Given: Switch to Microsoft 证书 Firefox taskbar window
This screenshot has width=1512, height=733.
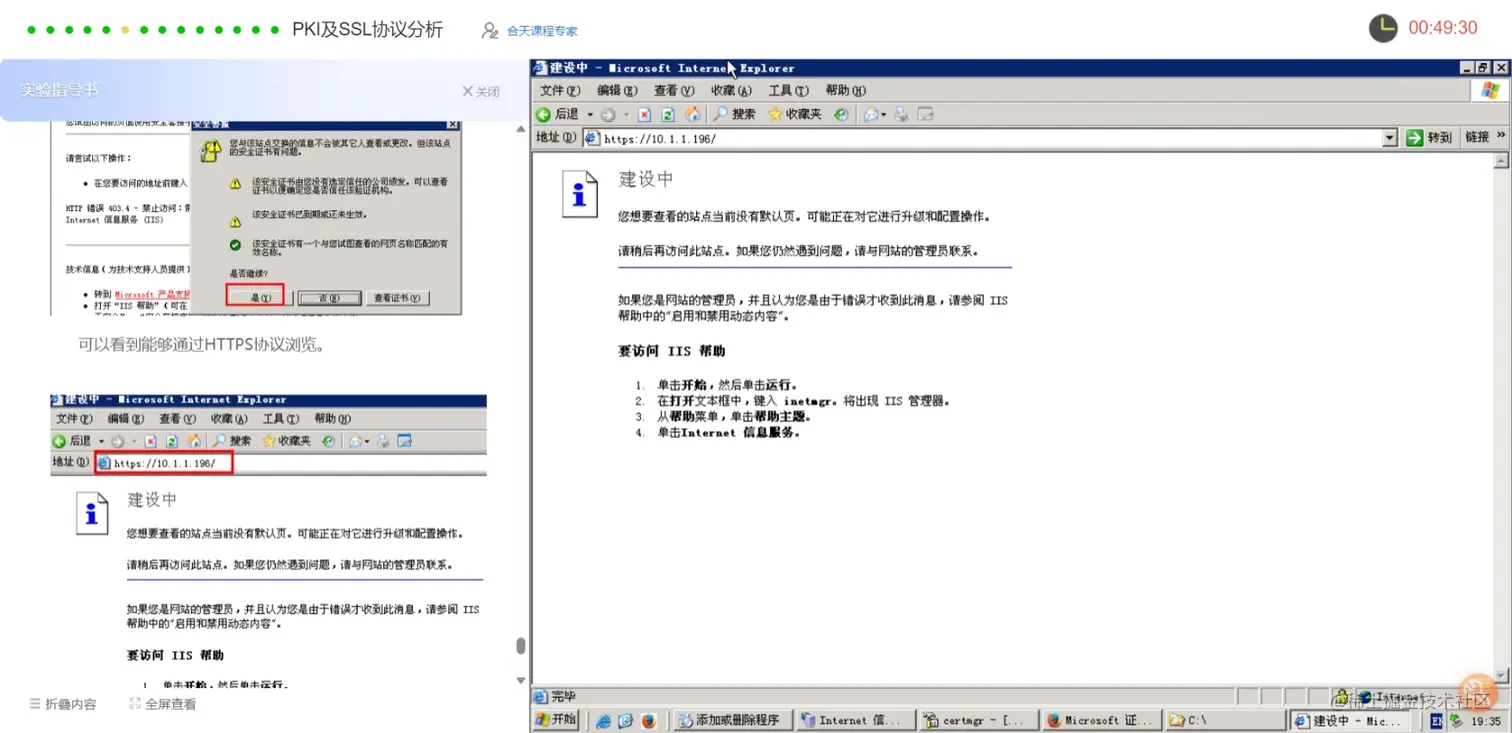Looking at the screenshot, I should pyautogui.click(x=1100, y=720).
